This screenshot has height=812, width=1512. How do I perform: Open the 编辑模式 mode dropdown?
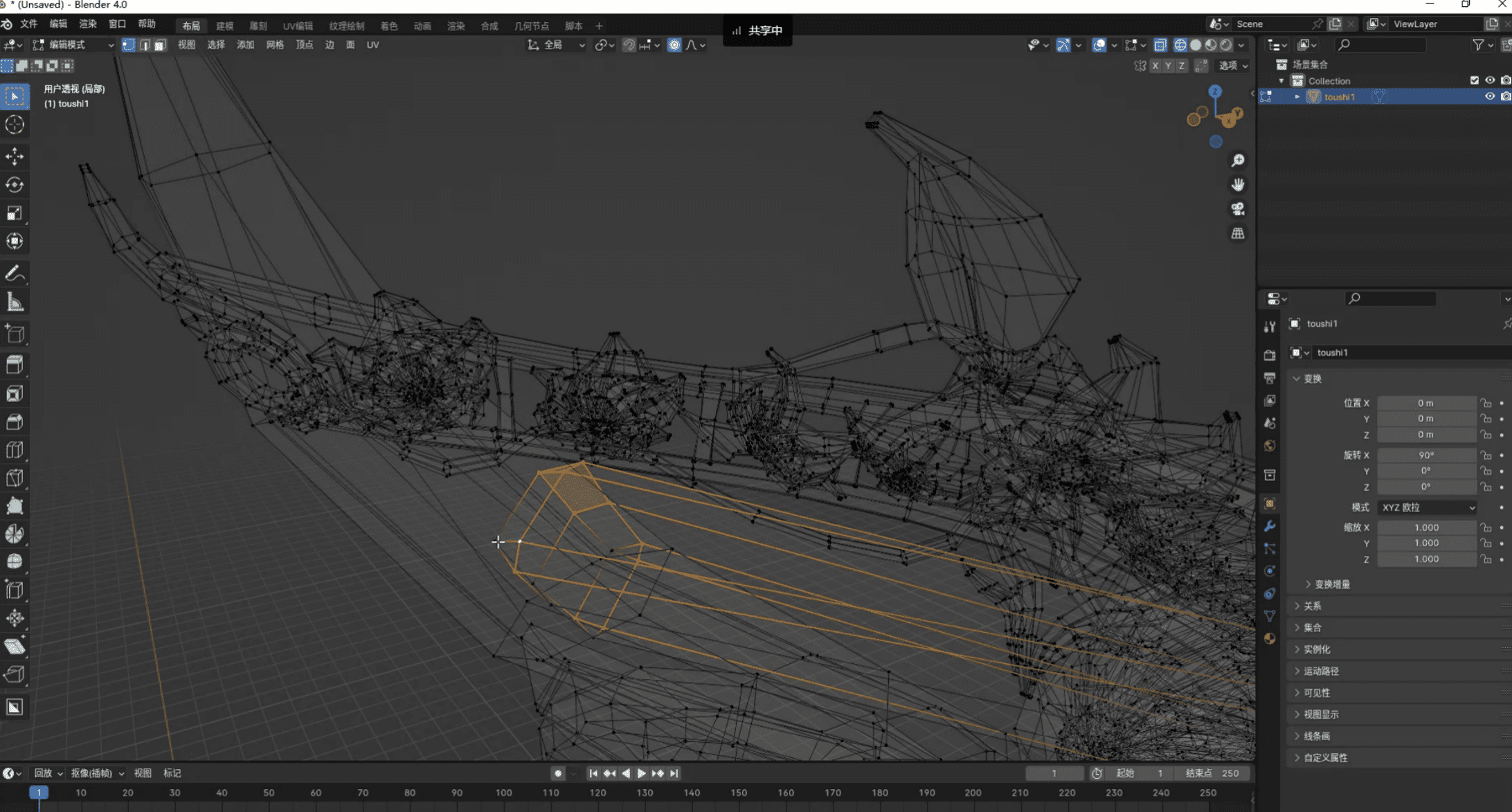(x=73, y=45)
